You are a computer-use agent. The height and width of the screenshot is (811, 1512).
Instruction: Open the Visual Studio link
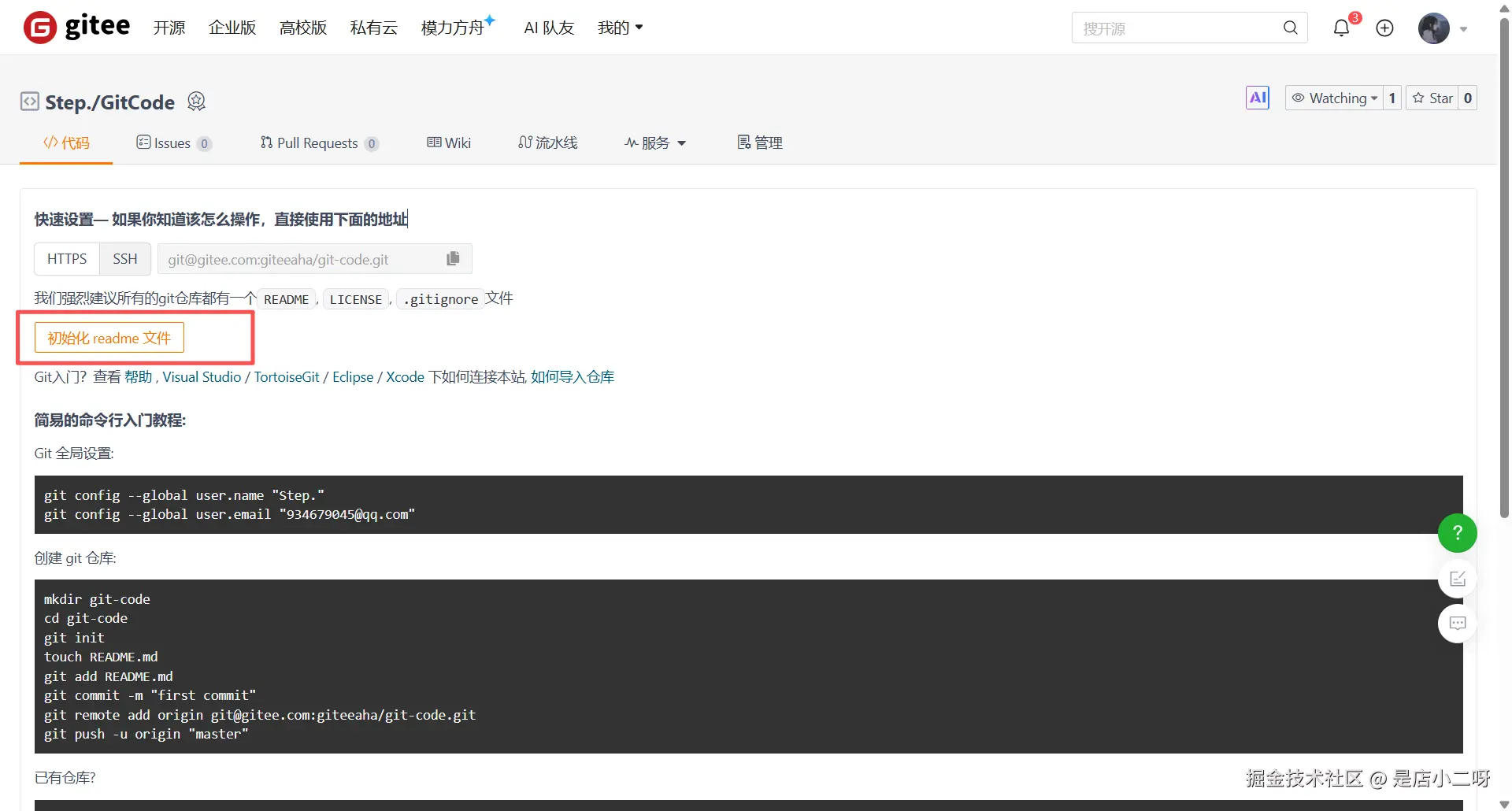202,377
